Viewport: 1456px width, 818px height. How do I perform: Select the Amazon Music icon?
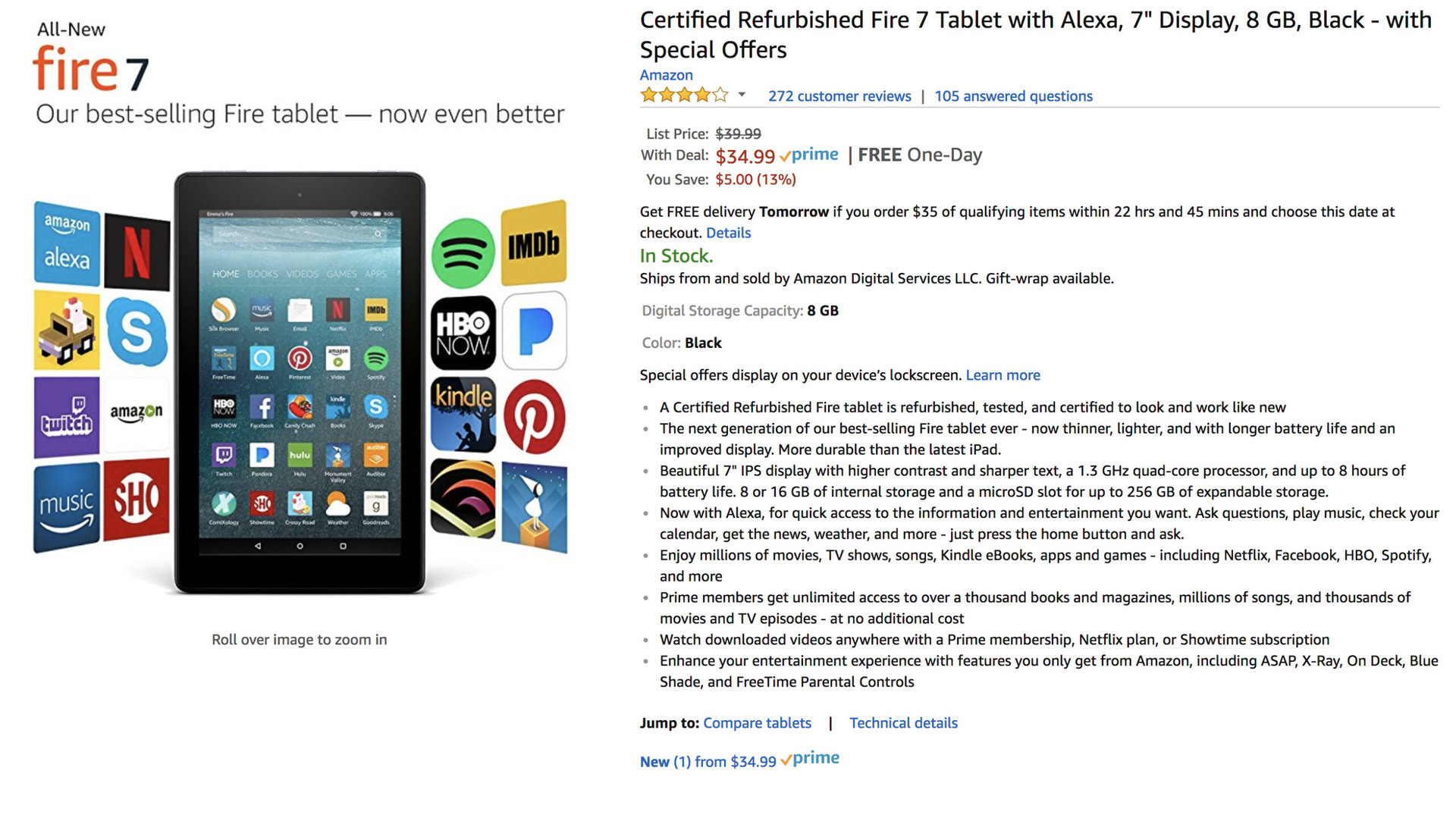pyautogui.click(x=67, y=500)
